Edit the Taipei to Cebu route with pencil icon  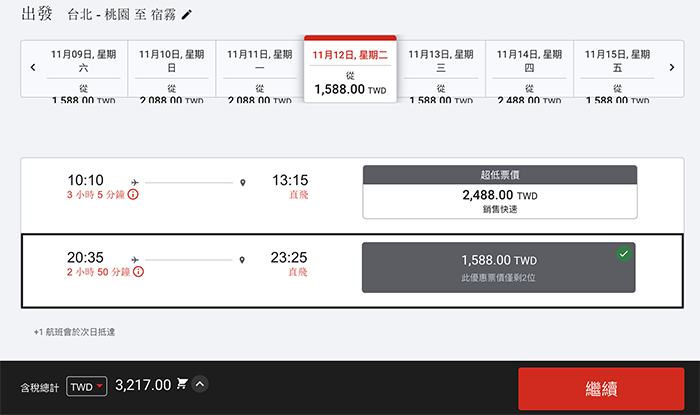[x=187, y=15]
